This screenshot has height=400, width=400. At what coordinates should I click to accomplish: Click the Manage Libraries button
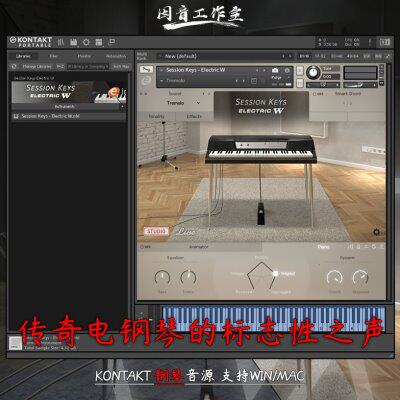pyautogui.click(x=37, y=66)
